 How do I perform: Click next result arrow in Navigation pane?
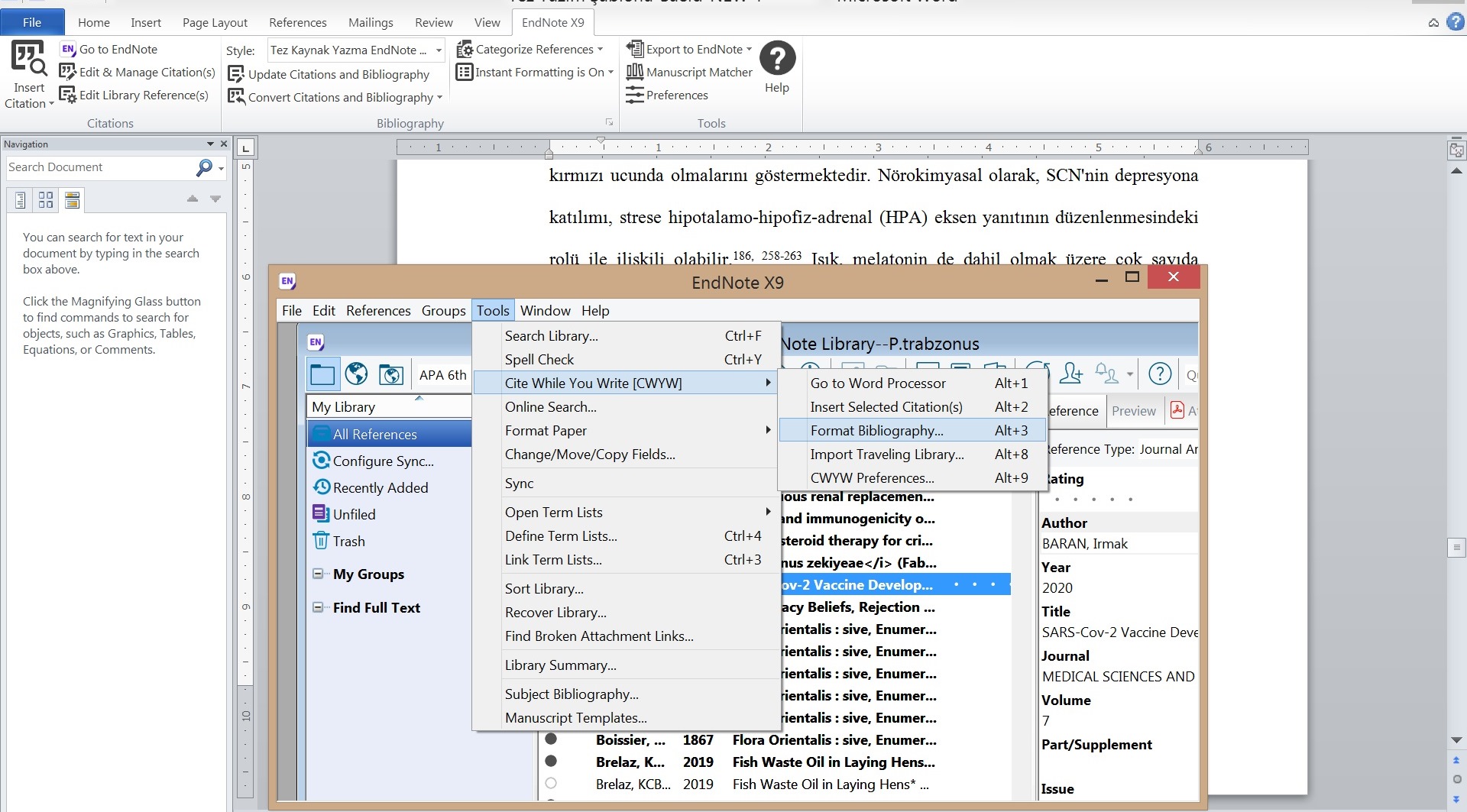[215, 199]
